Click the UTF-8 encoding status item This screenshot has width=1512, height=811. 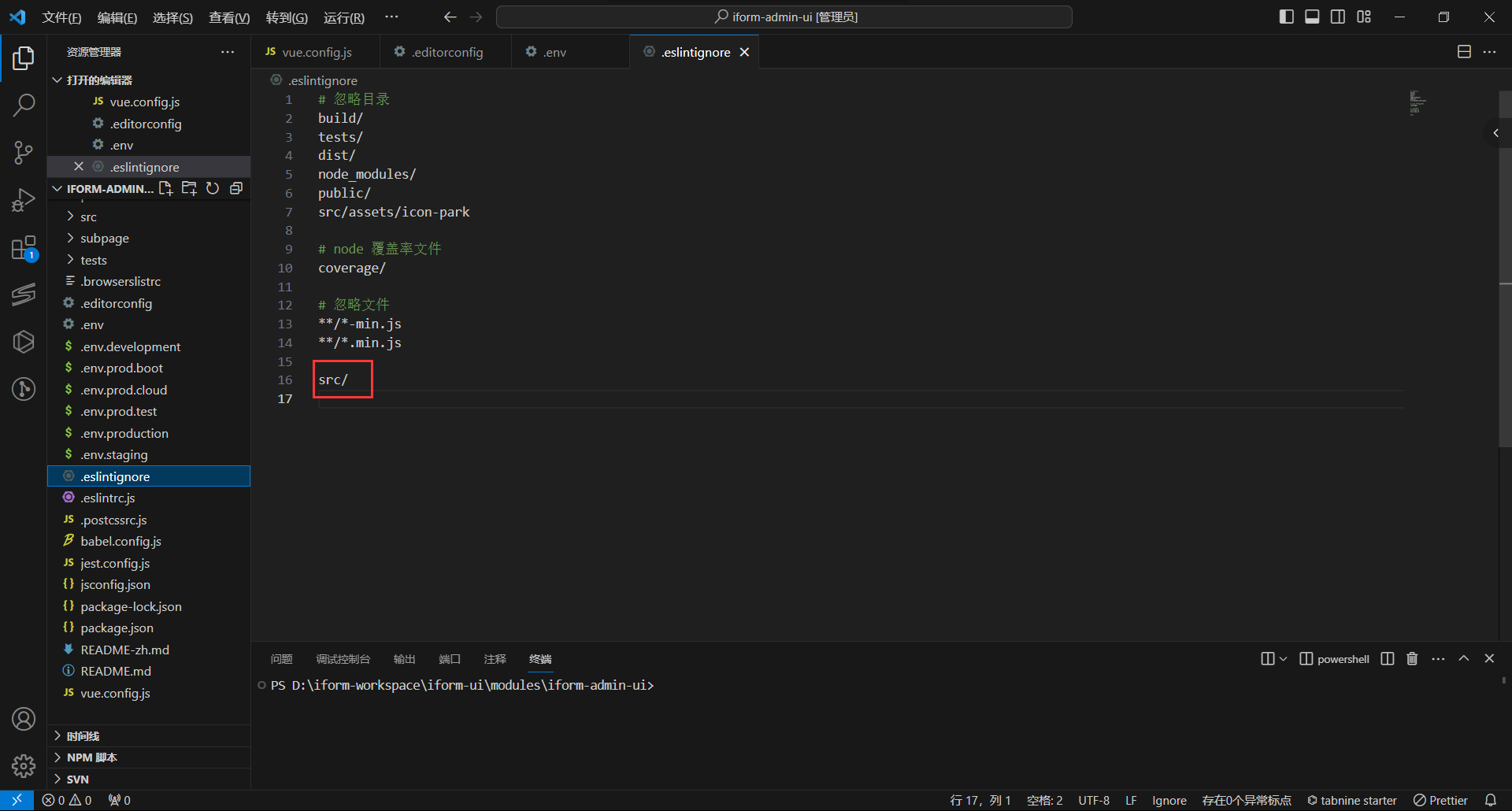click(x=1093, y=800)
